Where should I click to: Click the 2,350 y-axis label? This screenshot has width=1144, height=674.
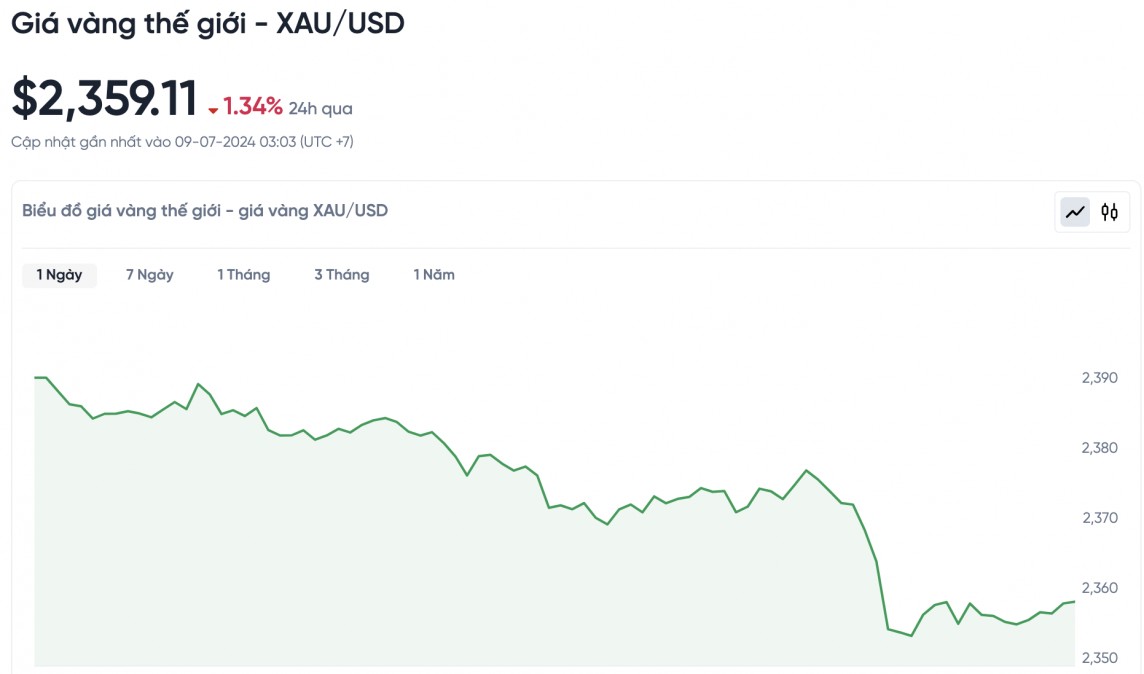coord(1099,658)
